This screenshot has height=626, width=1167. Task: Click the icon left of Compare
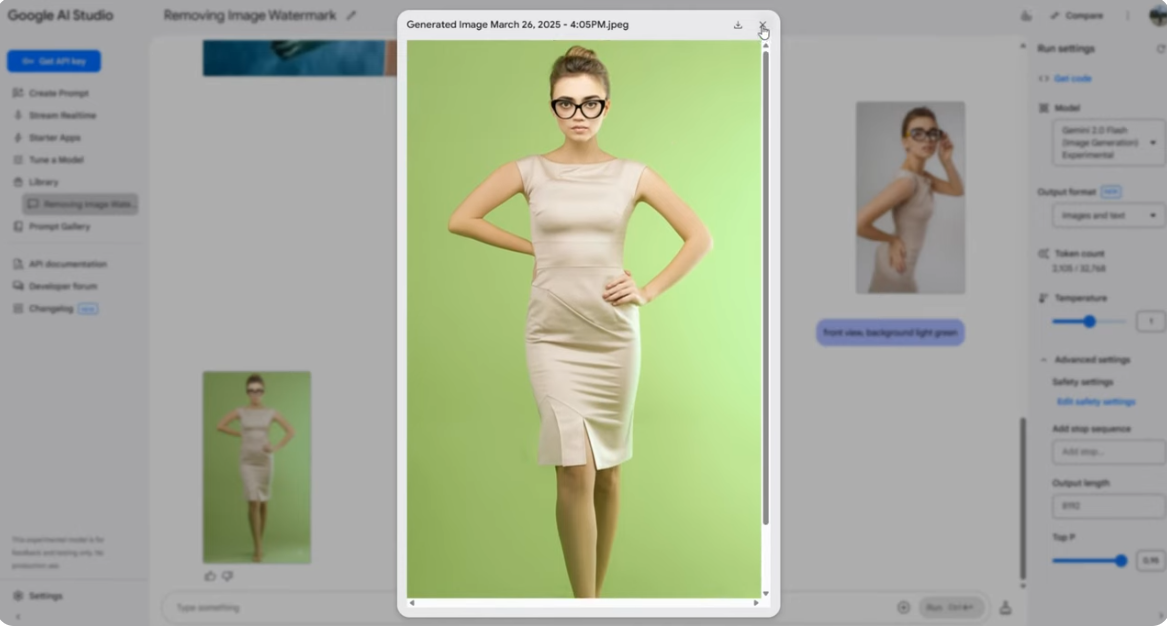click(x=1026, y=15)
